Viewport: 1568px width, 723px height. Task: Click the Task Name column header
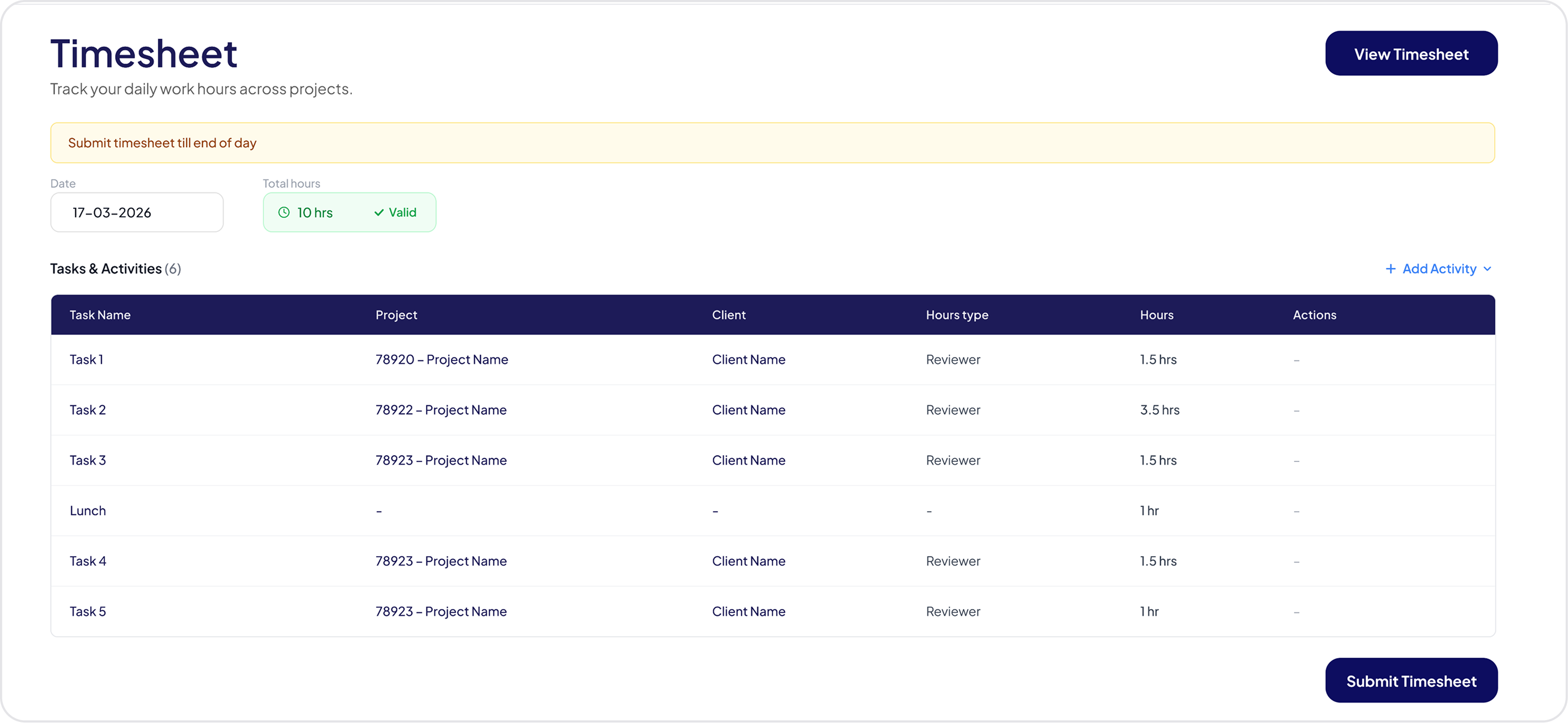click(100, 314)
